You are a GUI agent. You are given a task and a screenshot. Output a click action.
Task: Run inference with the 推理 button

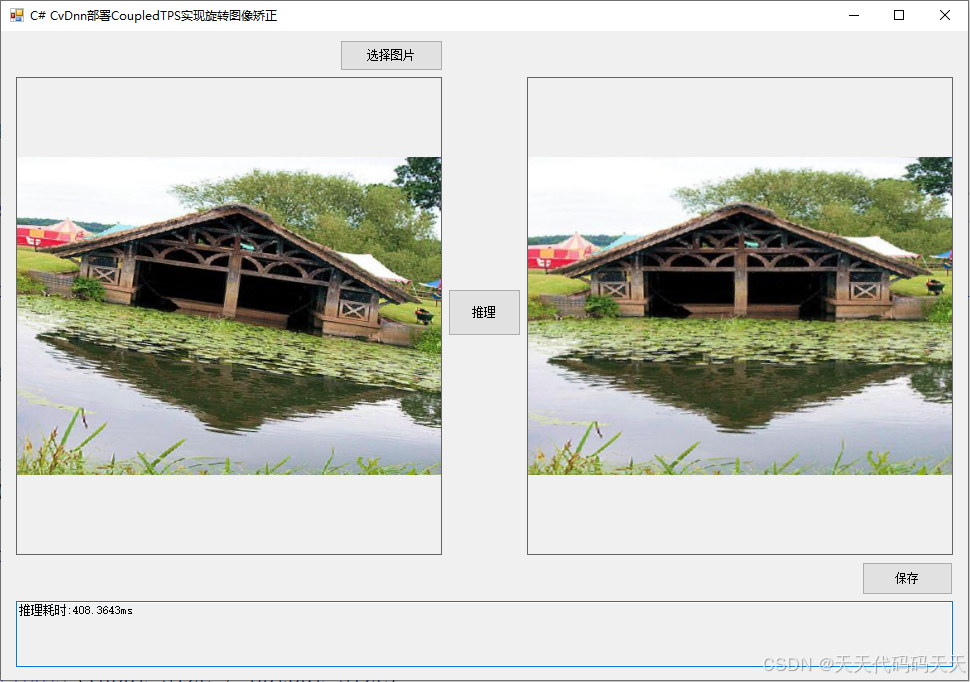coord(484,313)
